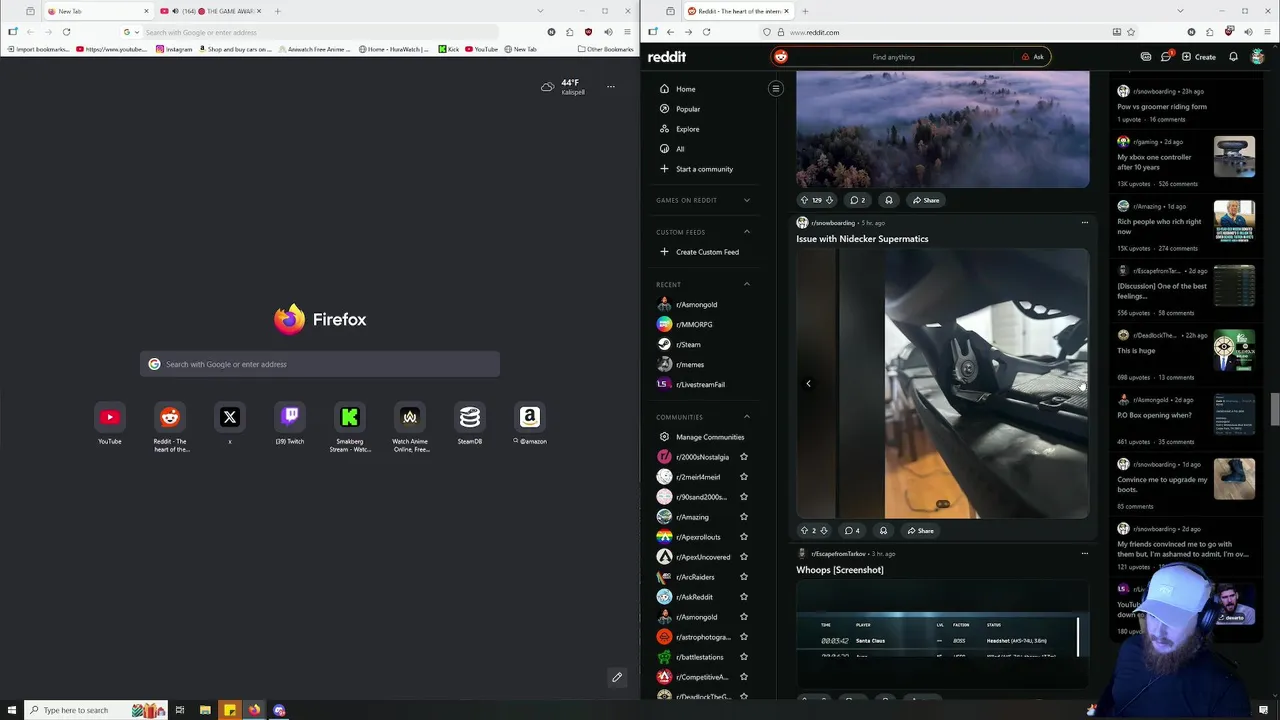Open the weather widget options menu

(x=610, y=87)
